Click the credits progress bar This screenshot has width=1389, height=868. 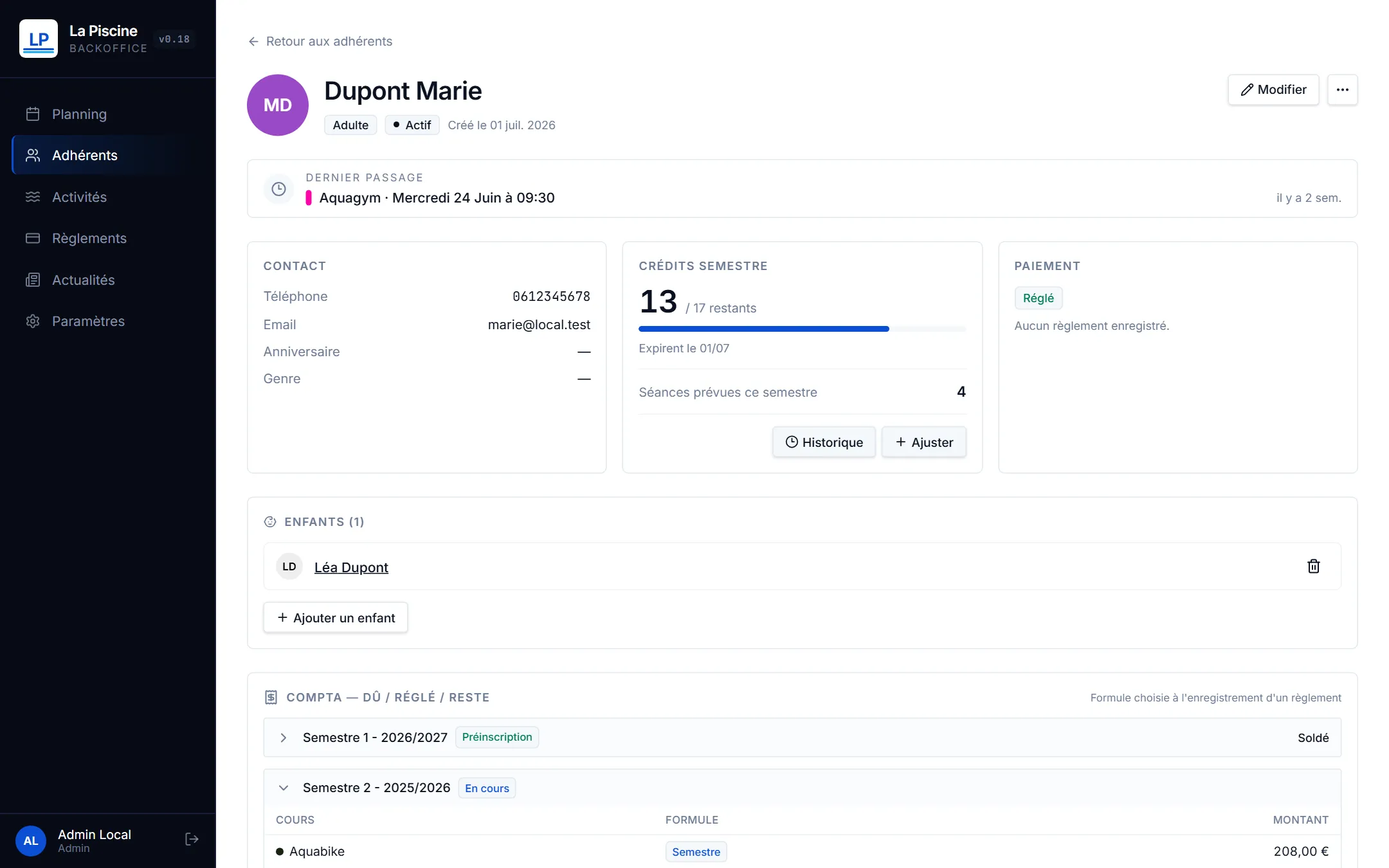click(802, 329)
